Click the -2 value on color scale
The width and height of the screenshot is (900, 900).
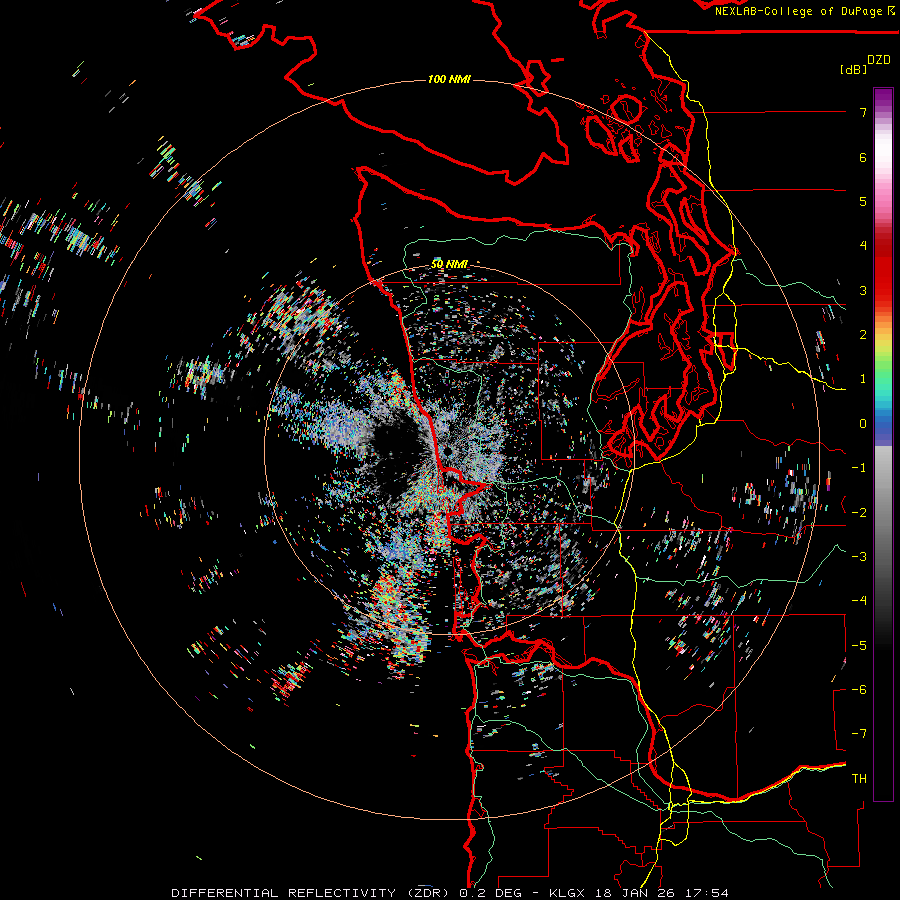point(859,513)
